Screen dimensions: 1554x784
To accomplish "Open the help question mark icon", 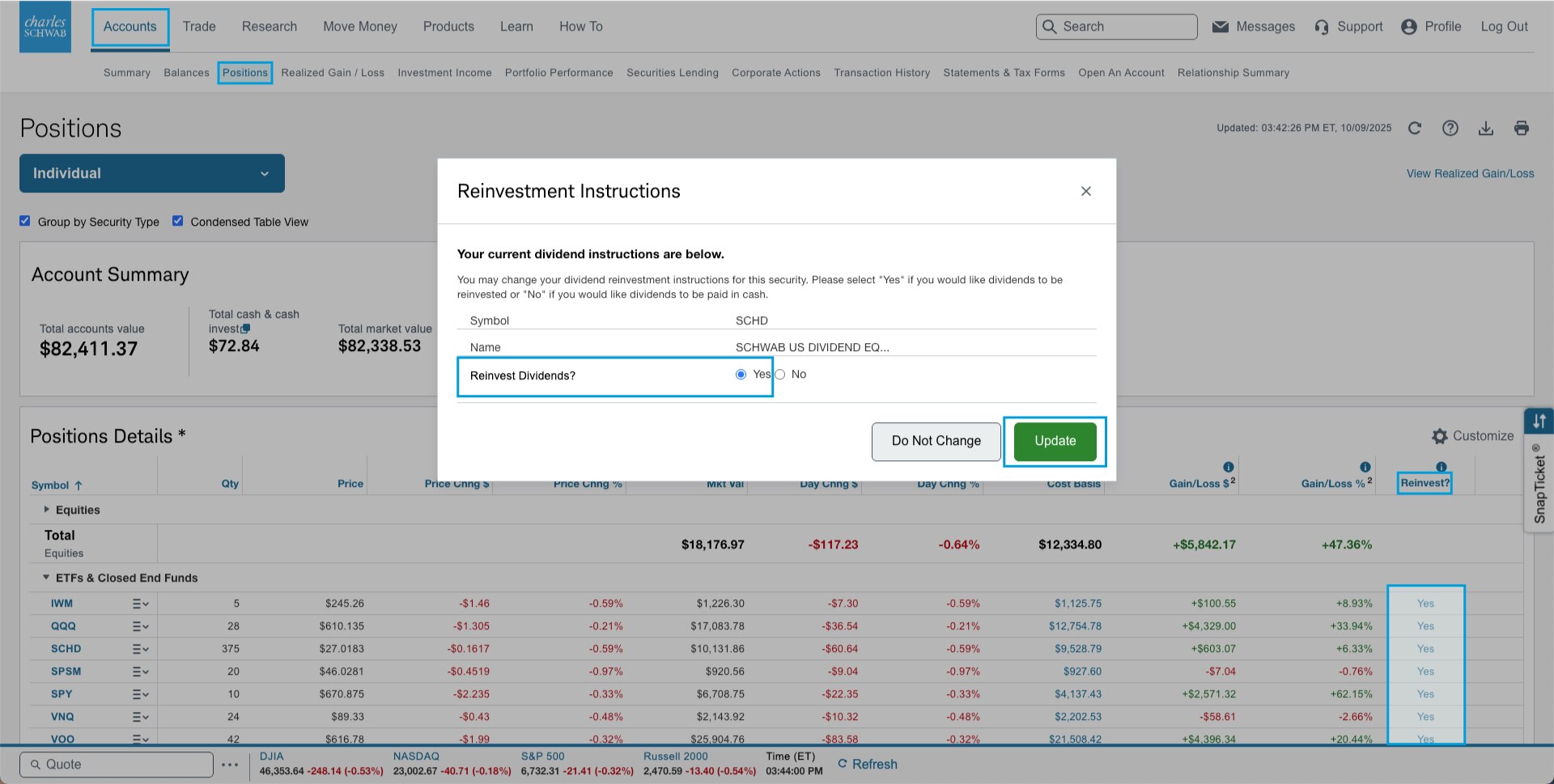I will 1450,128.
